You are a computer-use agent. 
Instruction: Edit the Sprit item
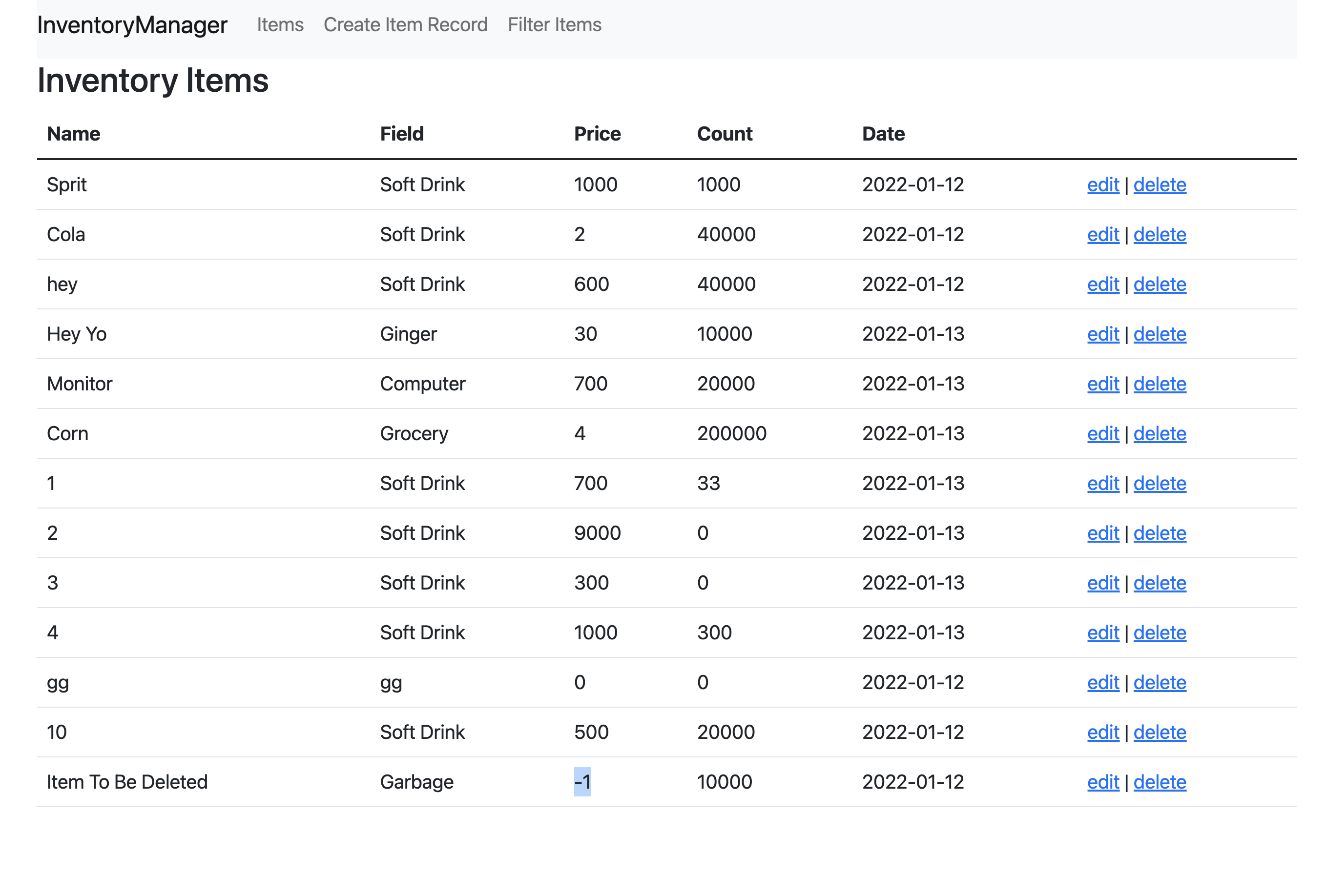[x=1102, y=185]
